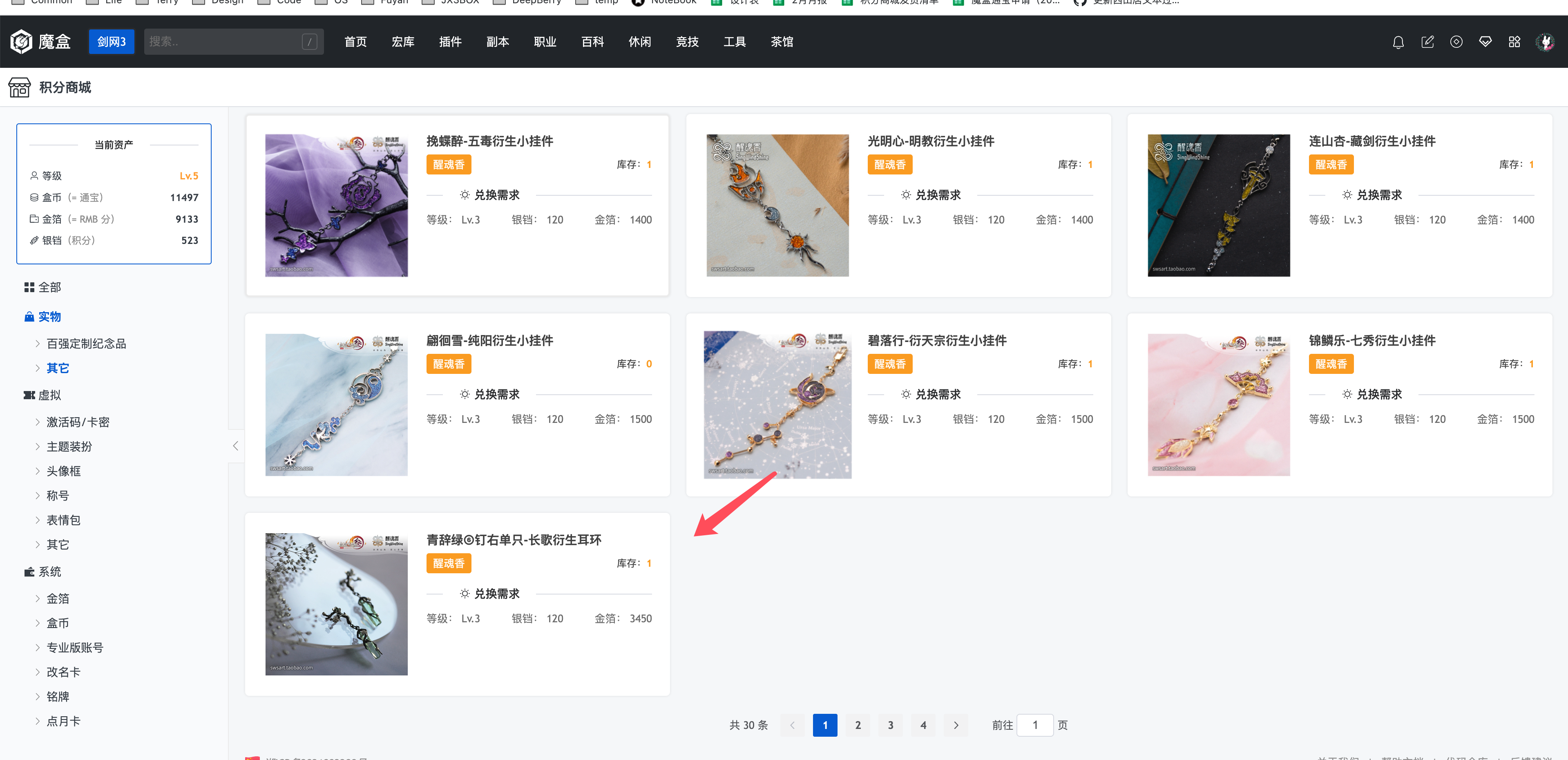Open 茶馆 in top navigation
Image resolution: width=1568 pixels, height=760 pixels.
click(x=782, y=41)
